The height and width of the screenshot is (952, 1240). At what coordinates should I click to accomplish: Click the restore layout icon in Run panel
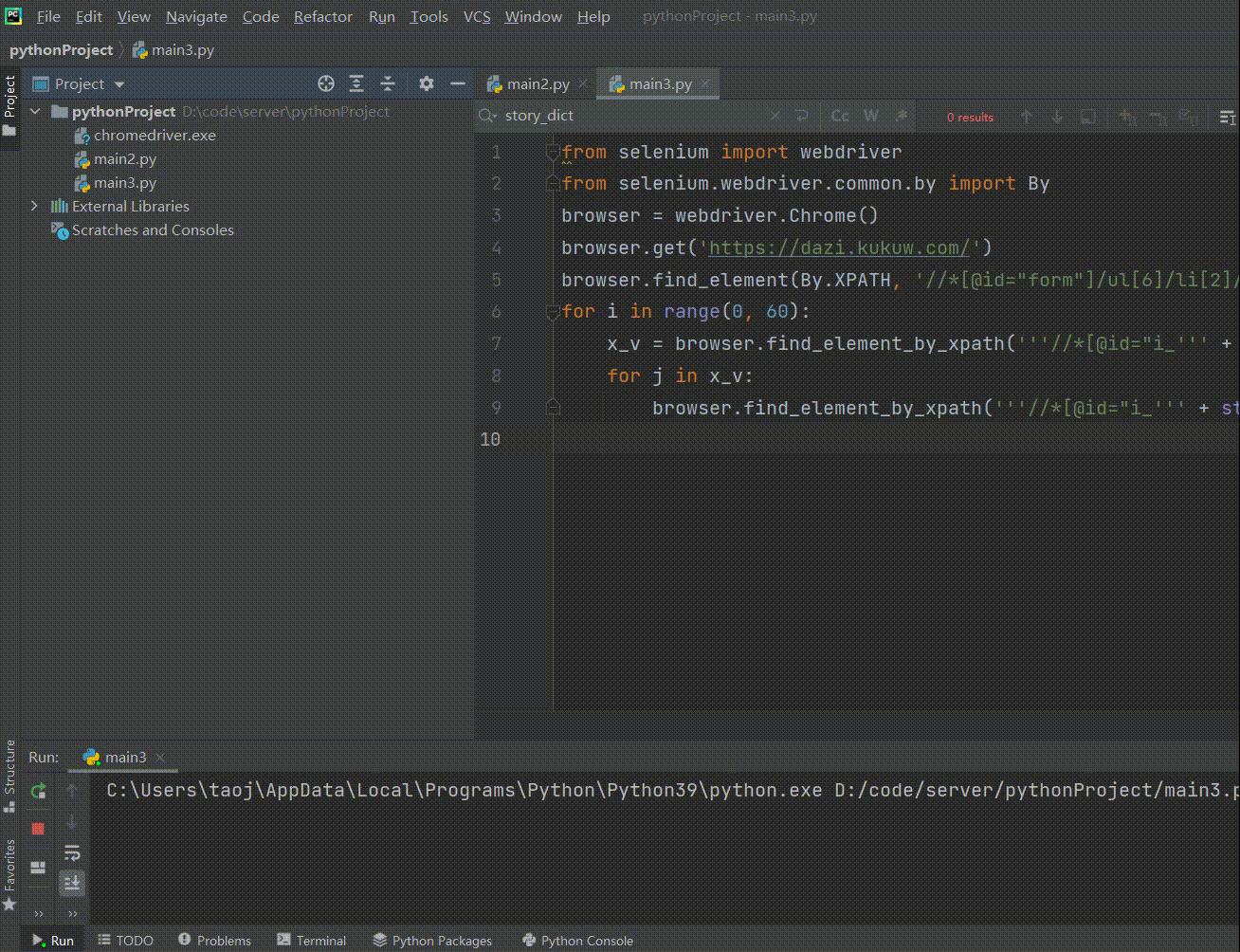38,868
